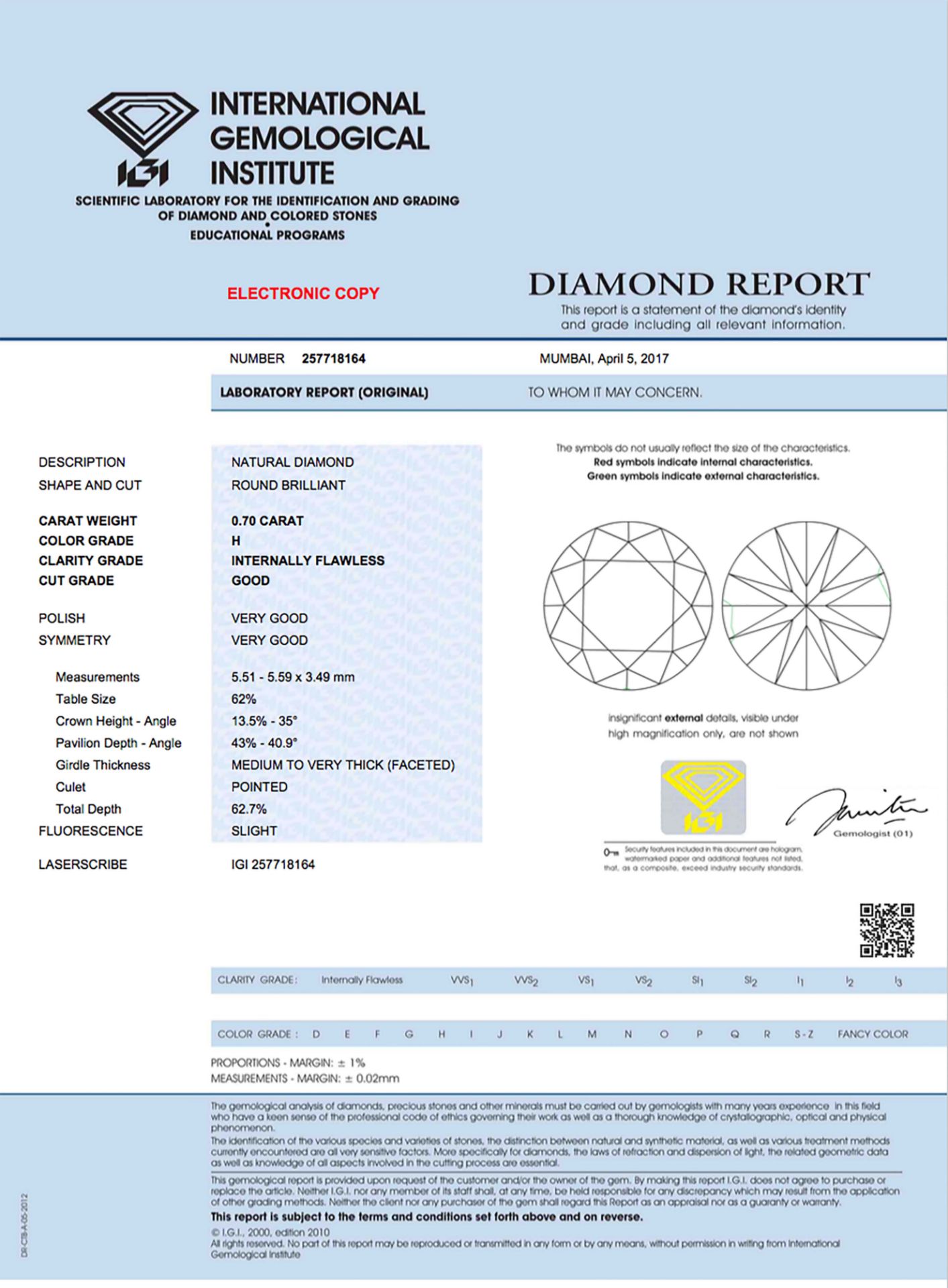Click the IGI diamond logo at top

tap(142, 139)
